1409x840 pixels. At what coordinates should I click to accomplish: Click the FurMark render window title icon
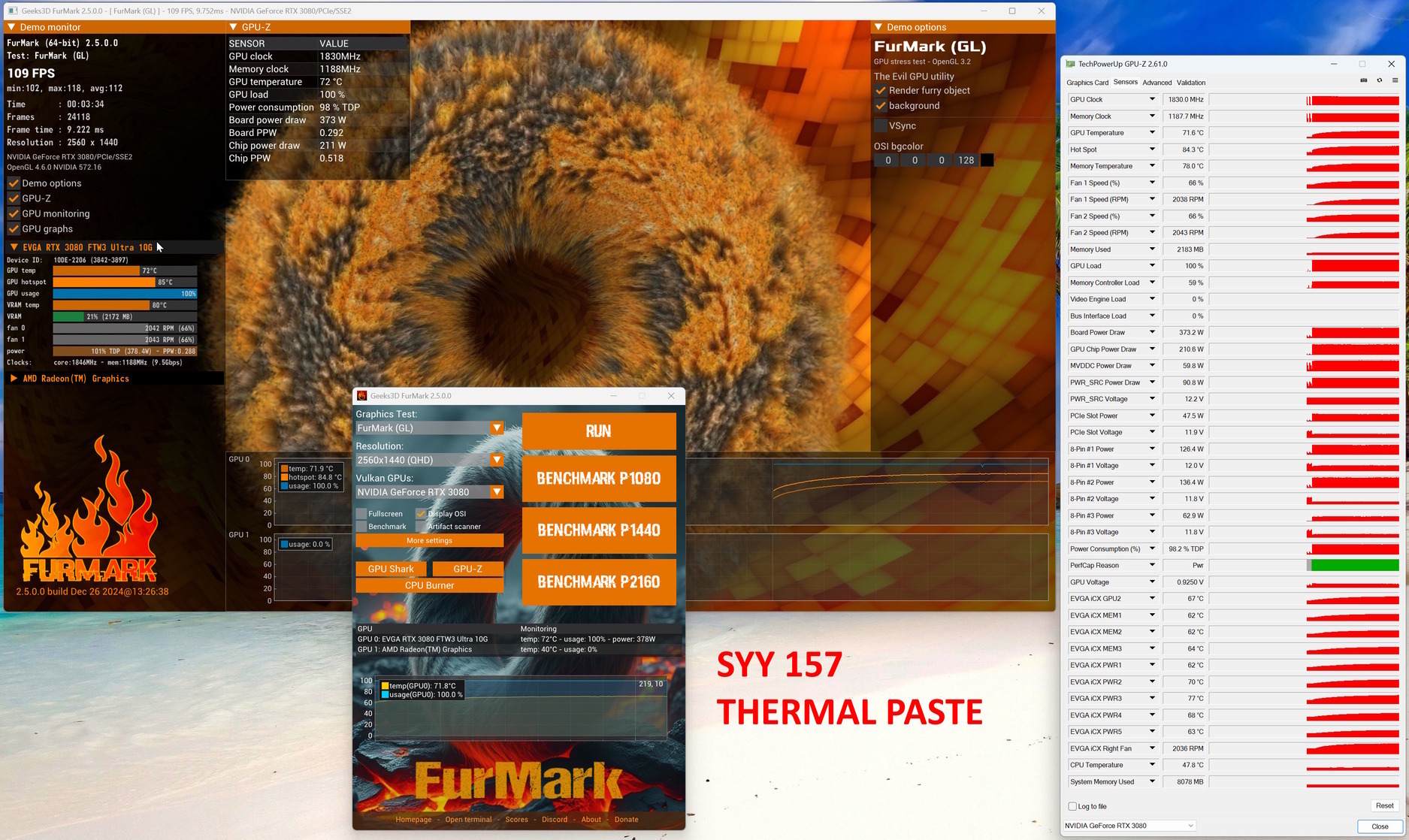pos(13,11)
